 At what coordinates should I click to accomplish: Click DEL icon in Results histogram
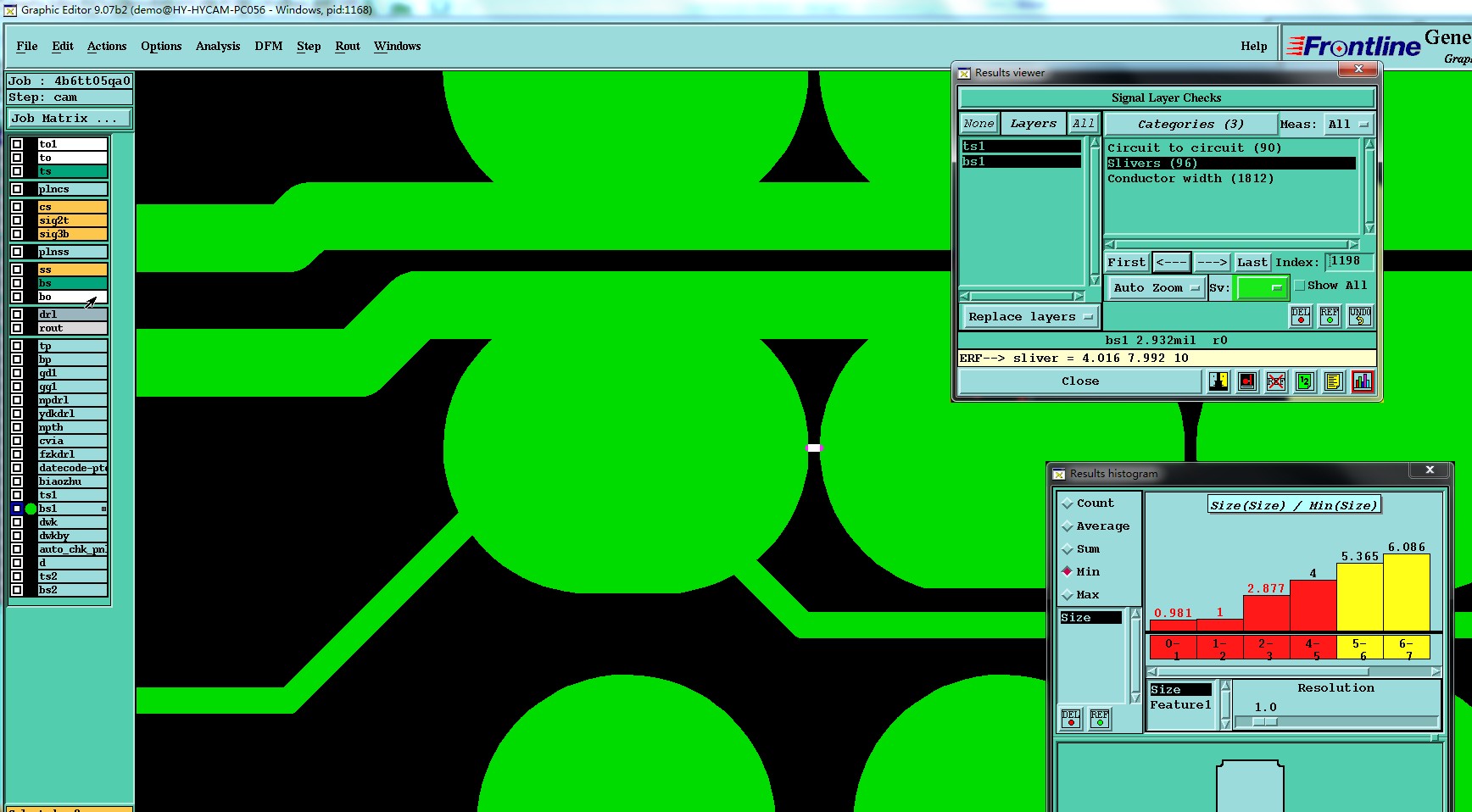point(1071,719)
